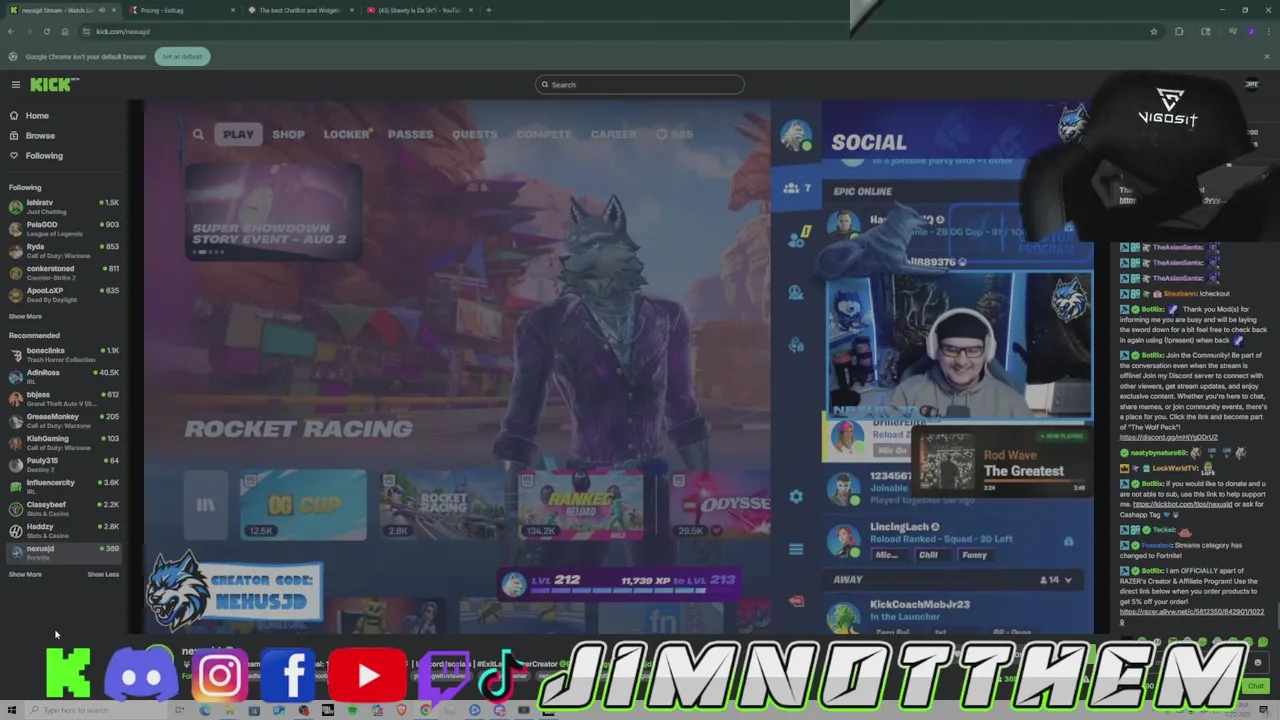The height and width of the screenshot is (720, 1280).
Task: Open ishiratv channel in Following list
Action: (x=64, y=207)
